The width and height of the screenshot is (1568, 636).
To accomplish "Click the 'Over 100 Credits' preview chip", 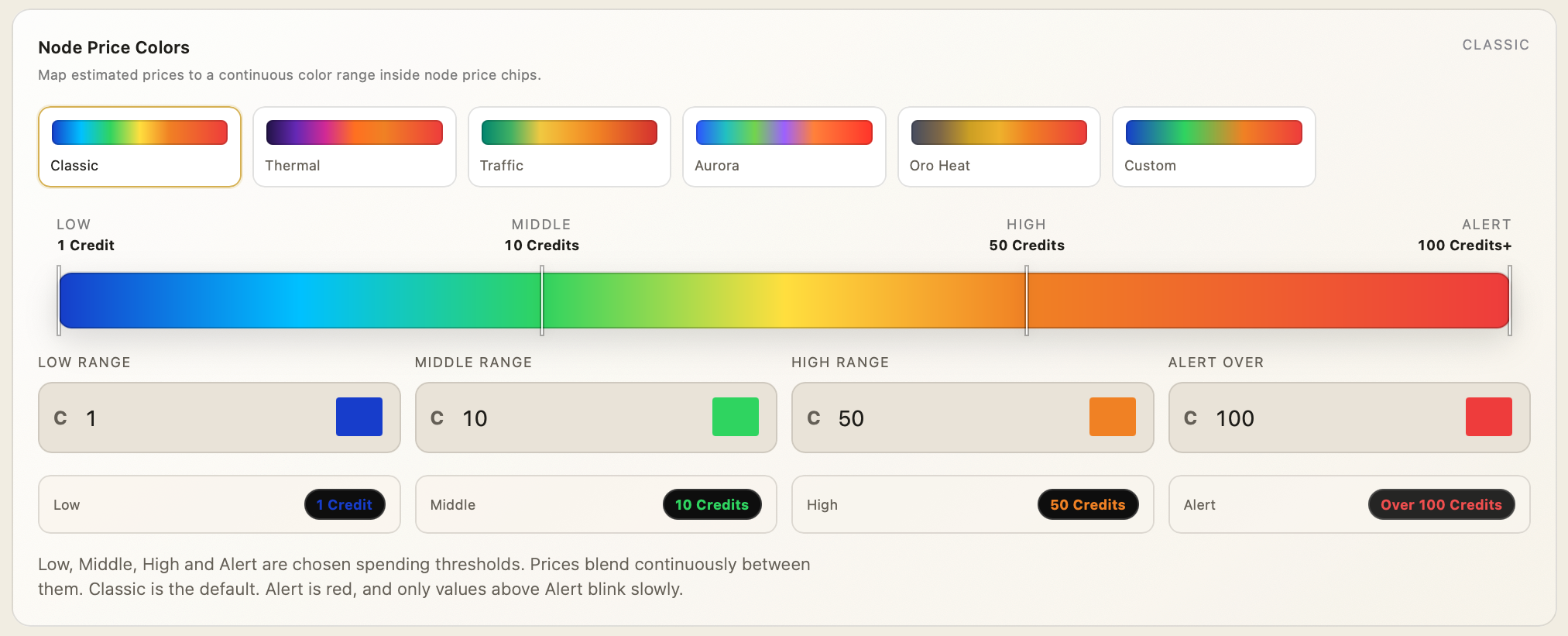I will [x=1442, y=504].
